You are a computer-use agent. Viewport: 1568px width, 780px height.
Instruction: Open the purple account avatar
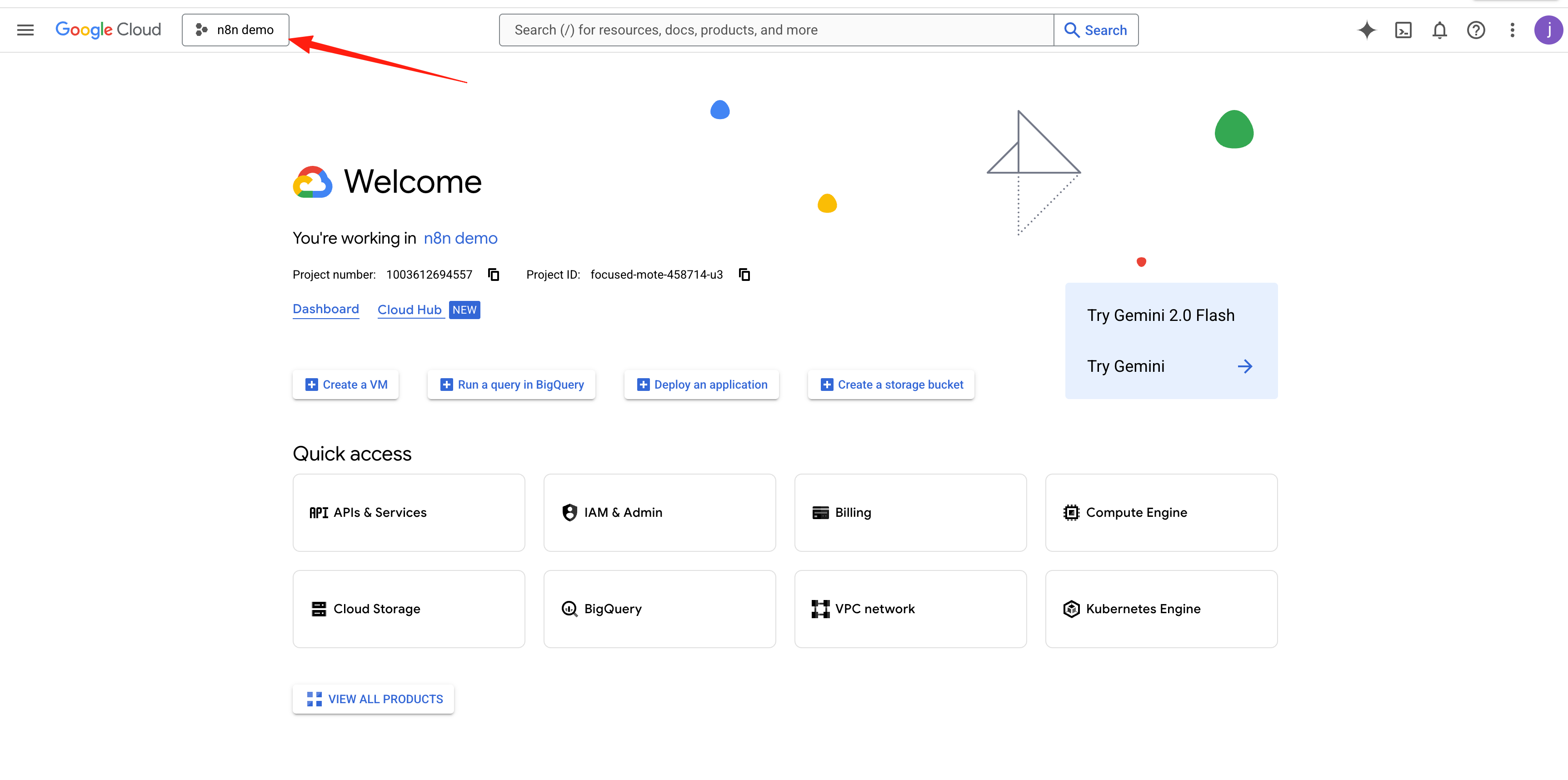(1548, 30)
